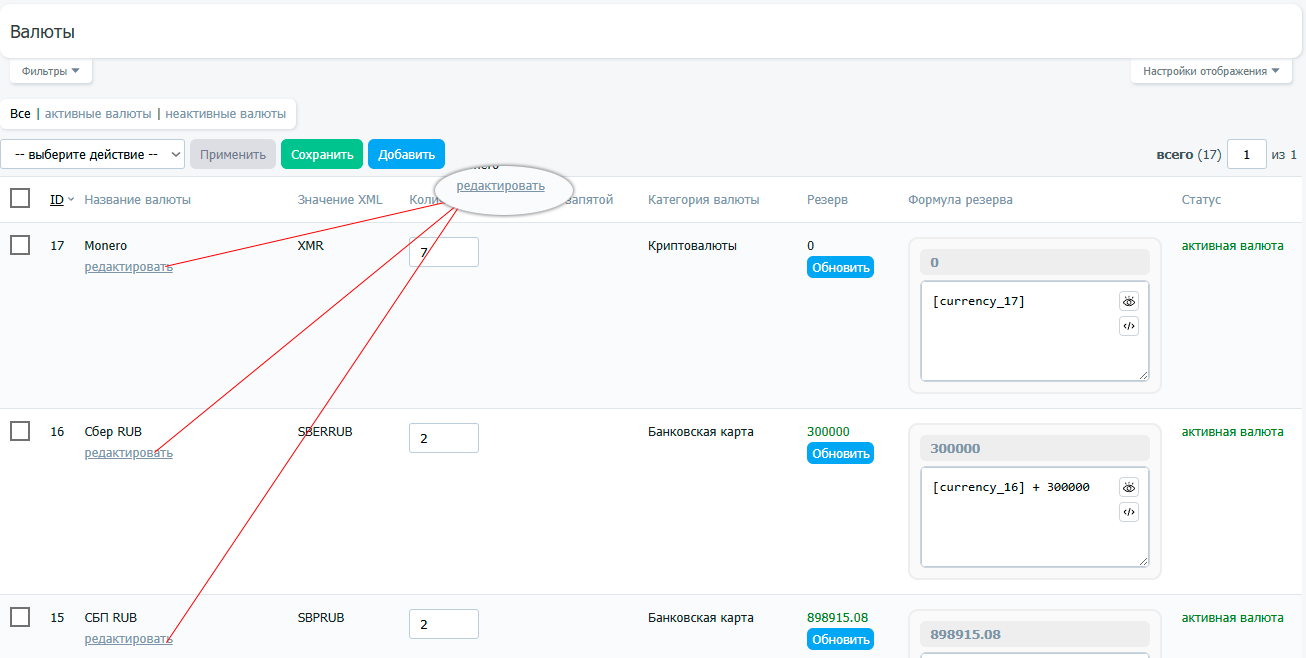Expand the Фильтры dropdown
Image resolution: width=1306 pixels, height=658 pixels.
(x=51, y=72)
